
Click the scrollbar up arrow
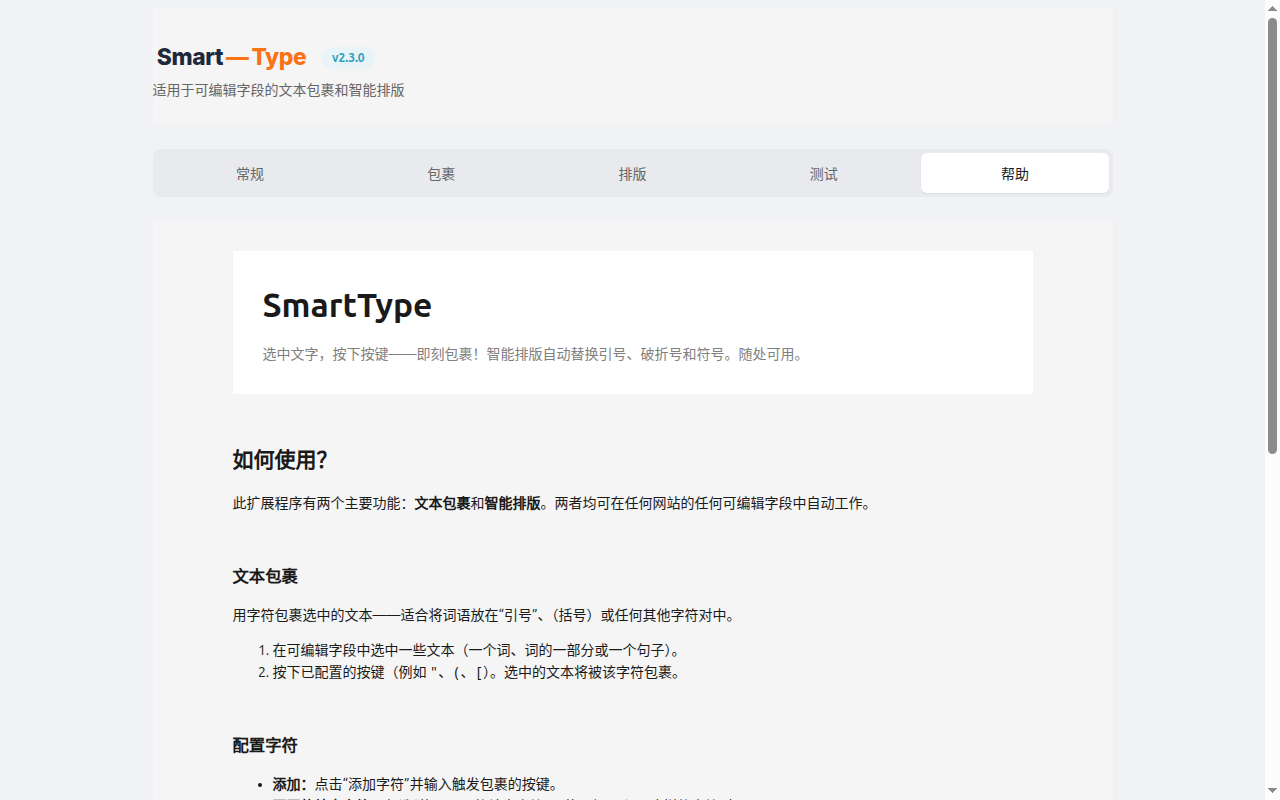point(1272,7)
